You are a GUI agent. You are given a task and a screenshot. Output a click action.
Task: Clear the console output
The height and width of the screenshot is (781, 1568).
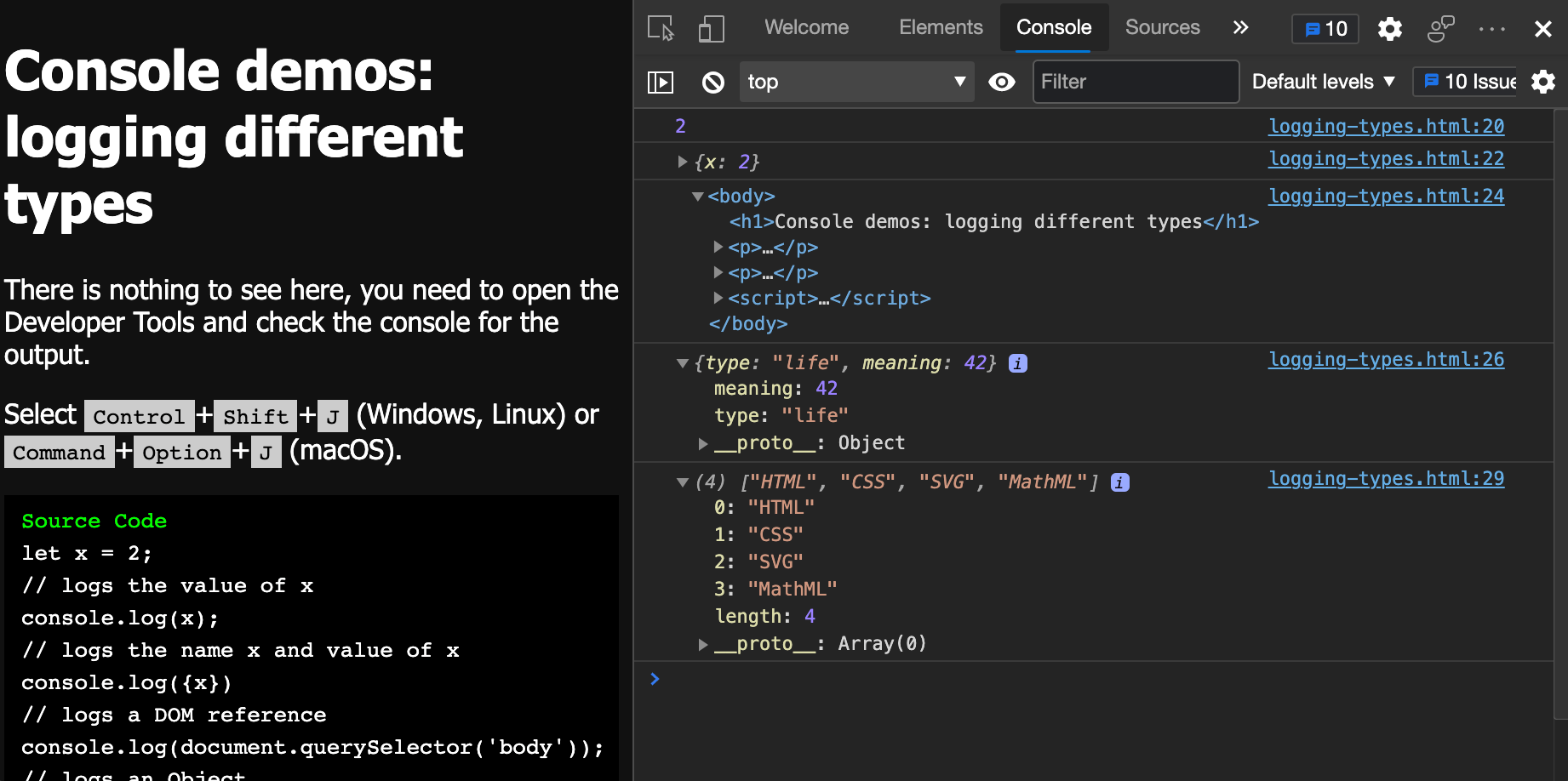click(712, 82)
